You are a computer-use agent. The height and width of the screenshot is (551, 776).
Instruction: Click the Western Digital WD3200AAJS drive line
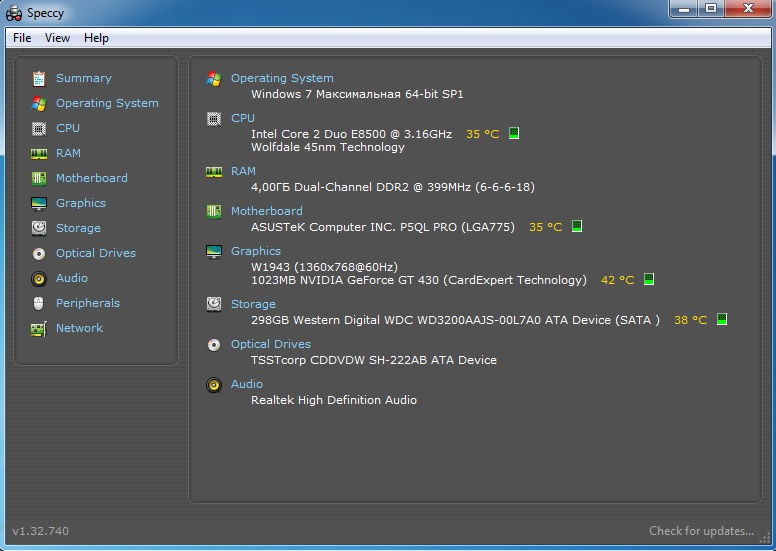pyautogui.click(x=455, y=320)
